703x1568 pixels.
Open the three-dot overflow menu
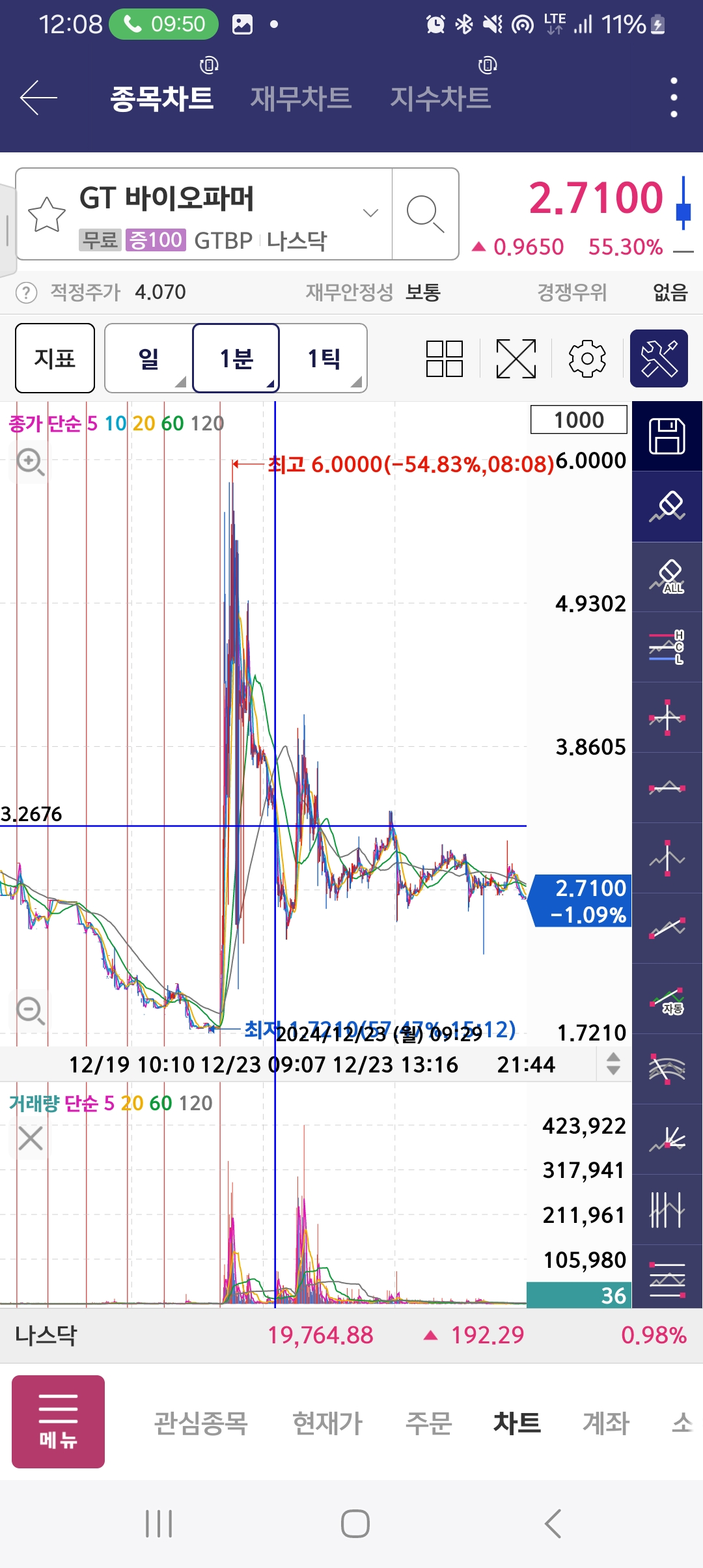click(674, 98)
